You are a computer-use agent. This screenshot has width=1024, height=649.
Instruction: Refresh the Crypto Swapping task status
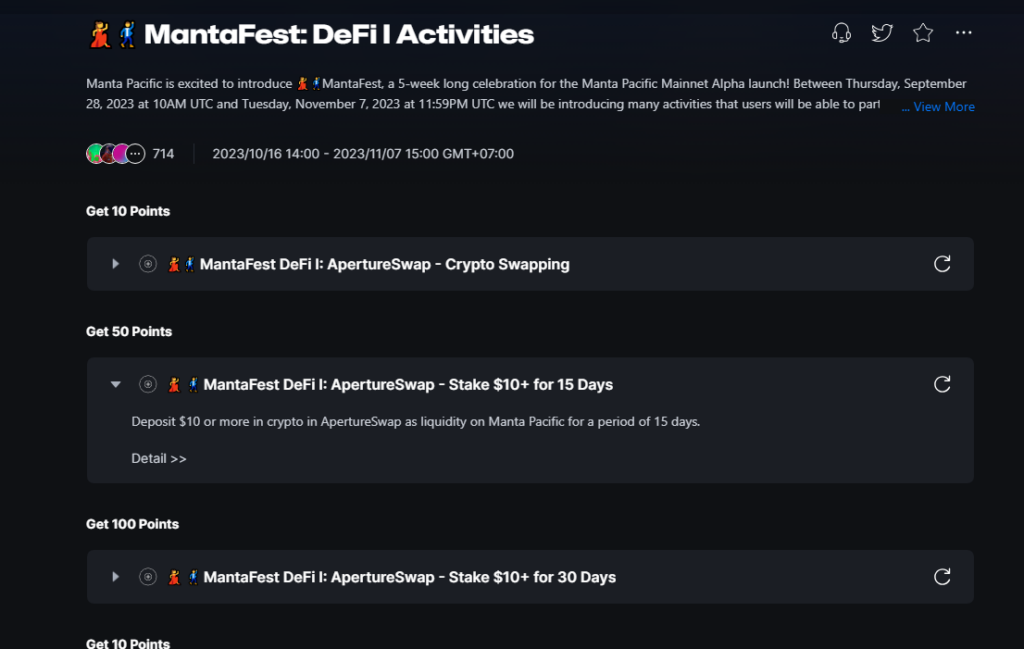(942, 264)
